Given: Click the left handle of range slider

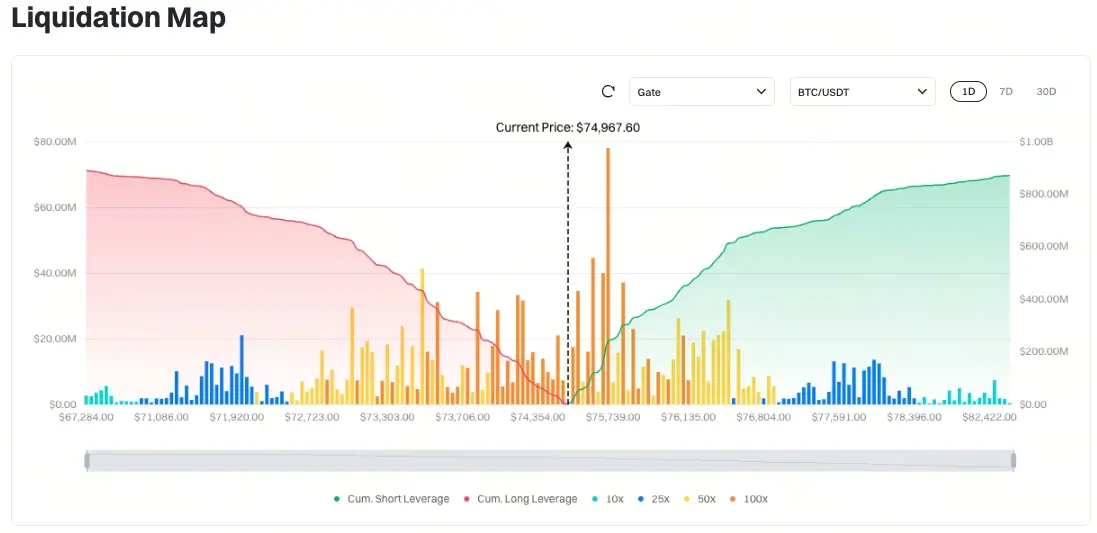Looking at the screenshot, I should 87,460.
